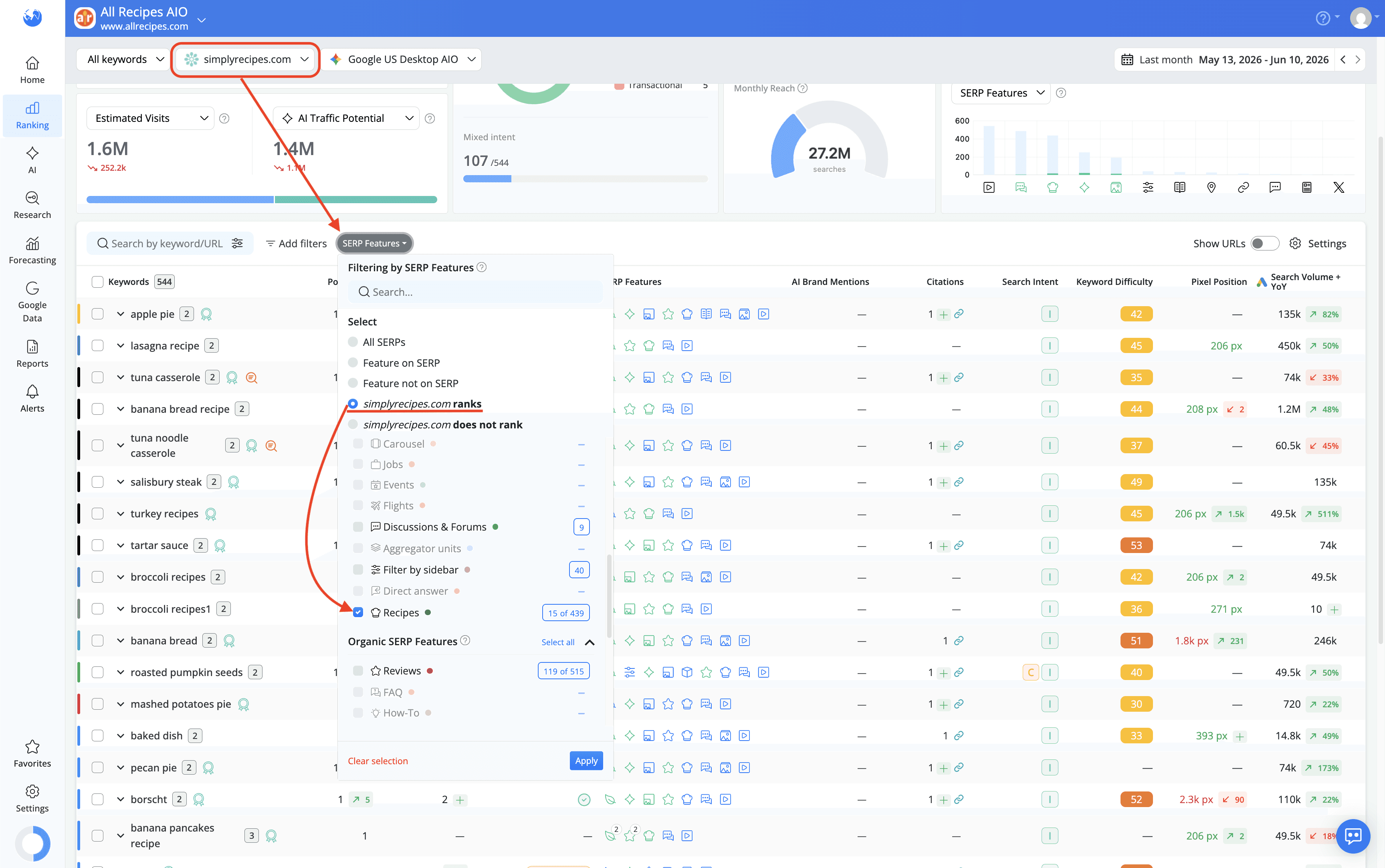This screenshot has height=868, width=1385.
Task: Open the Research section
Action: click(x=32, y=205)
